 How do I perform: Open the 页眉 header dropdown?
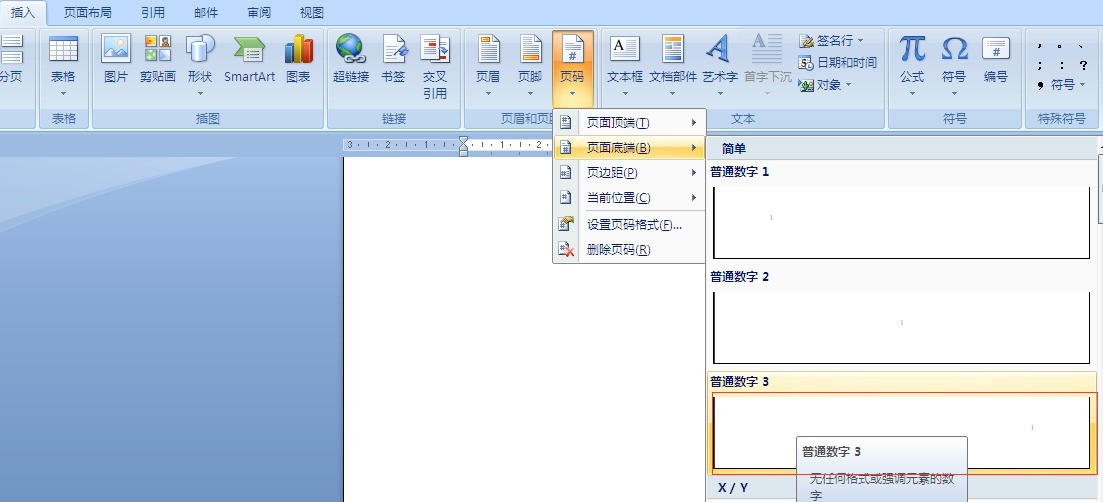pos(488,66)
